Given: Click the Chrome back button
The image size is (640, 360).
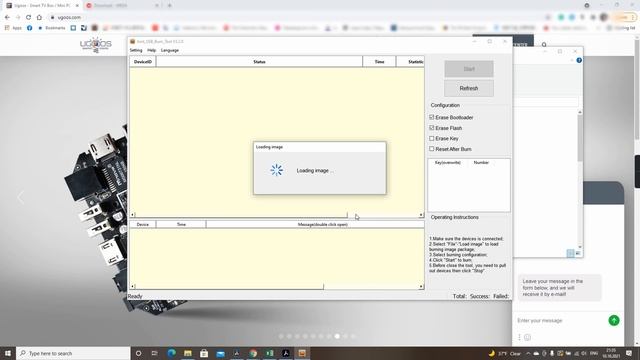Looking at the screenshot, I should 7,17.
